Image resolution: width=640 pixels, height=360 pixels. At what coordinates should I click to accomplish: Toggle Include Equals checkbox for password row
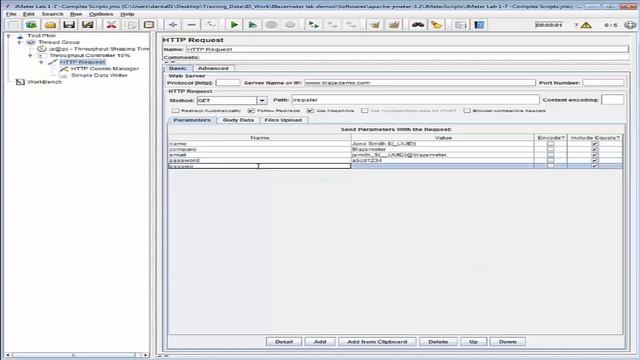(595, 160)
